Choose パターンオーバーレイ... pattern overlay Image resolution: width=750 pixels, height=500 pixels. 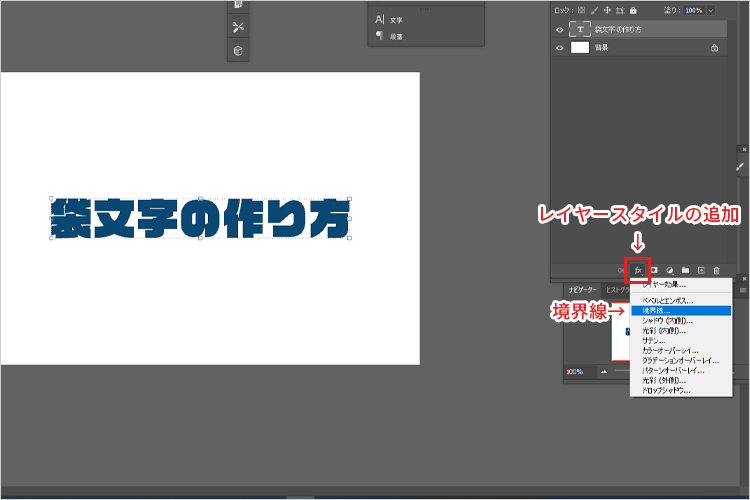681,370
